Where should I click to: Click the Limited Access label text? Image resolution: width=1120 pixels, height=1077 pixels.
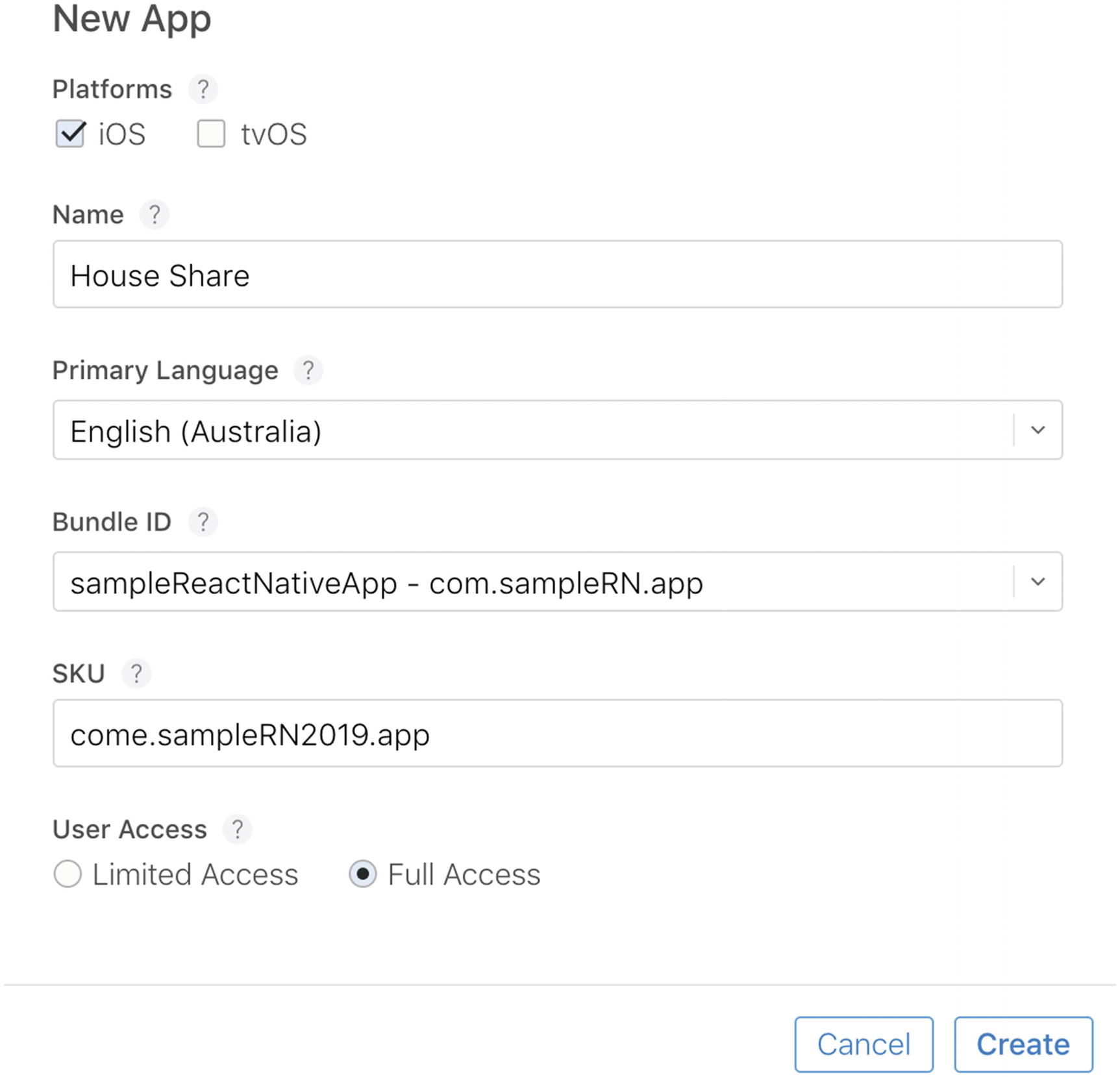pos(195,874)
